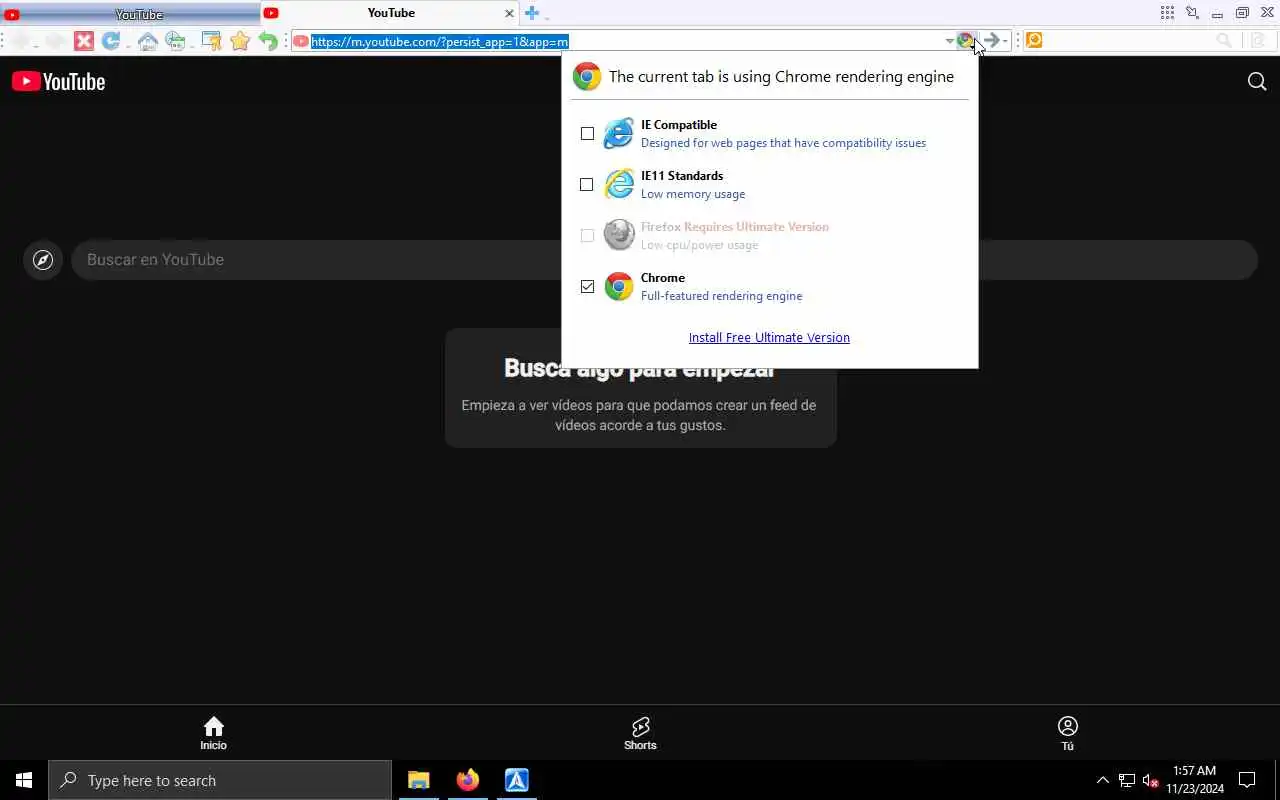Click the disabled Firefox engine checkbox

point(587,236)
